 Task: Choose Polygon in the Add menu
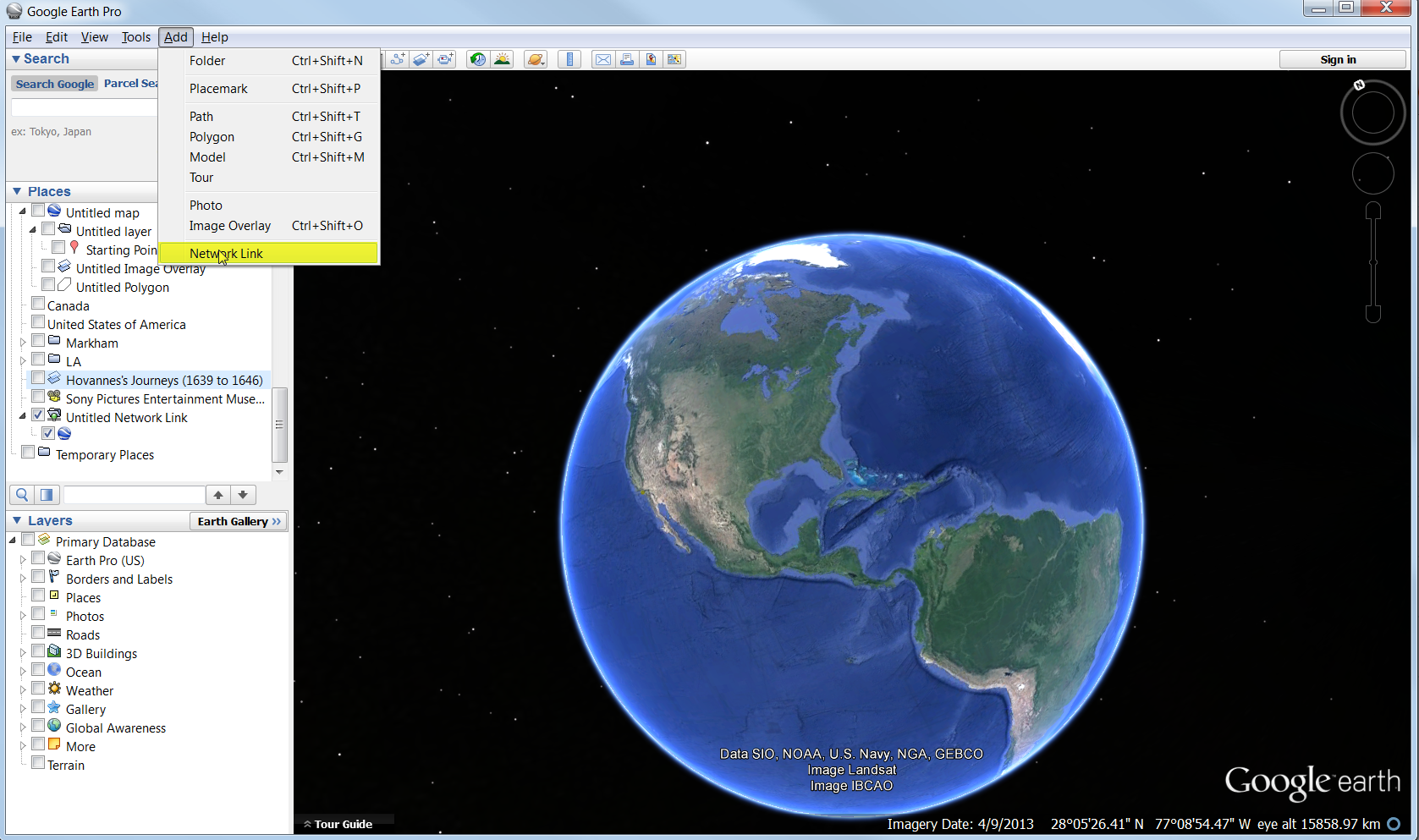coord(268,137)
